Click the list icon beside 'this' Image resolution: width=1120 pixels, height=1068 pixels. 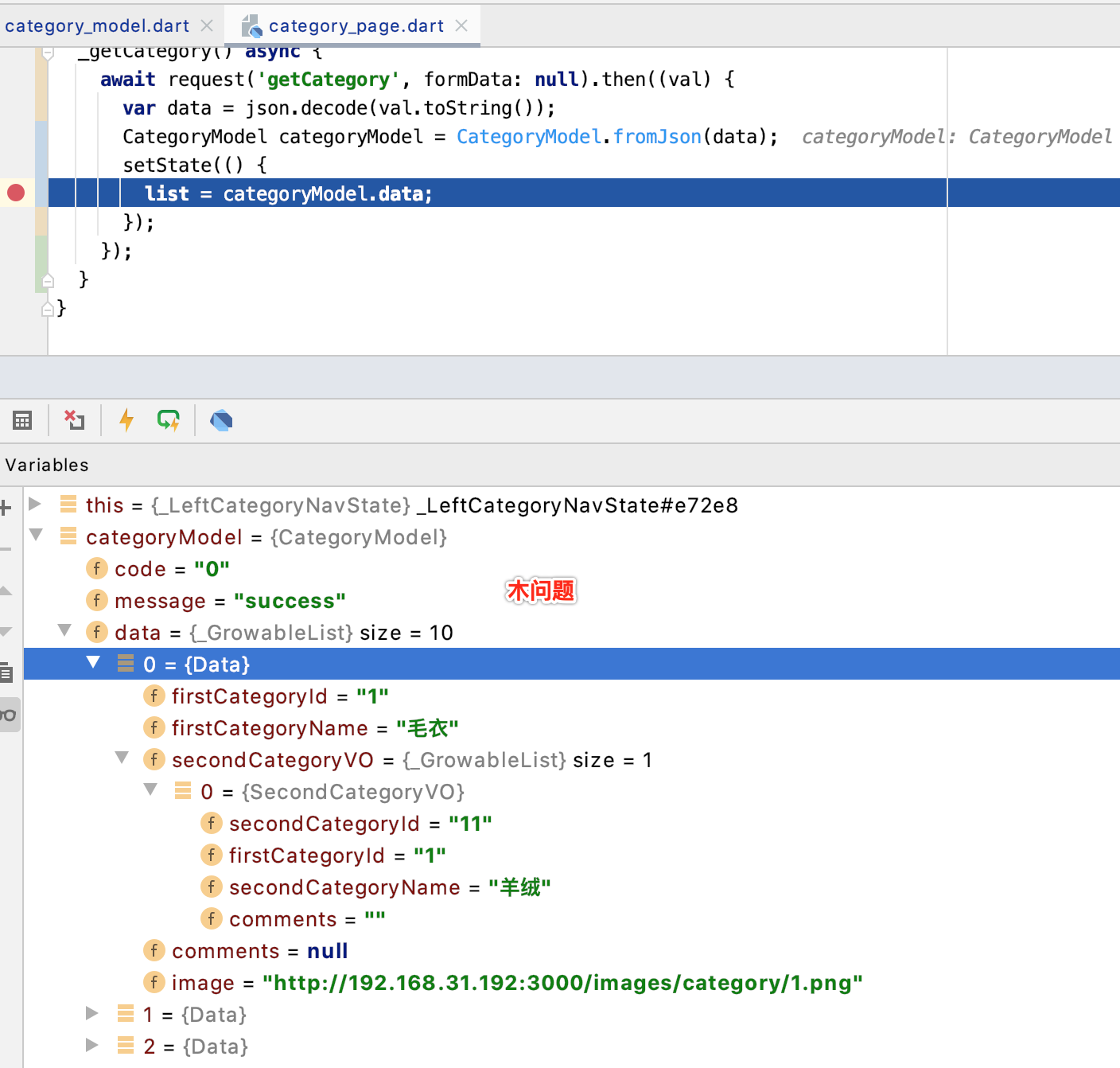[68, 505]
